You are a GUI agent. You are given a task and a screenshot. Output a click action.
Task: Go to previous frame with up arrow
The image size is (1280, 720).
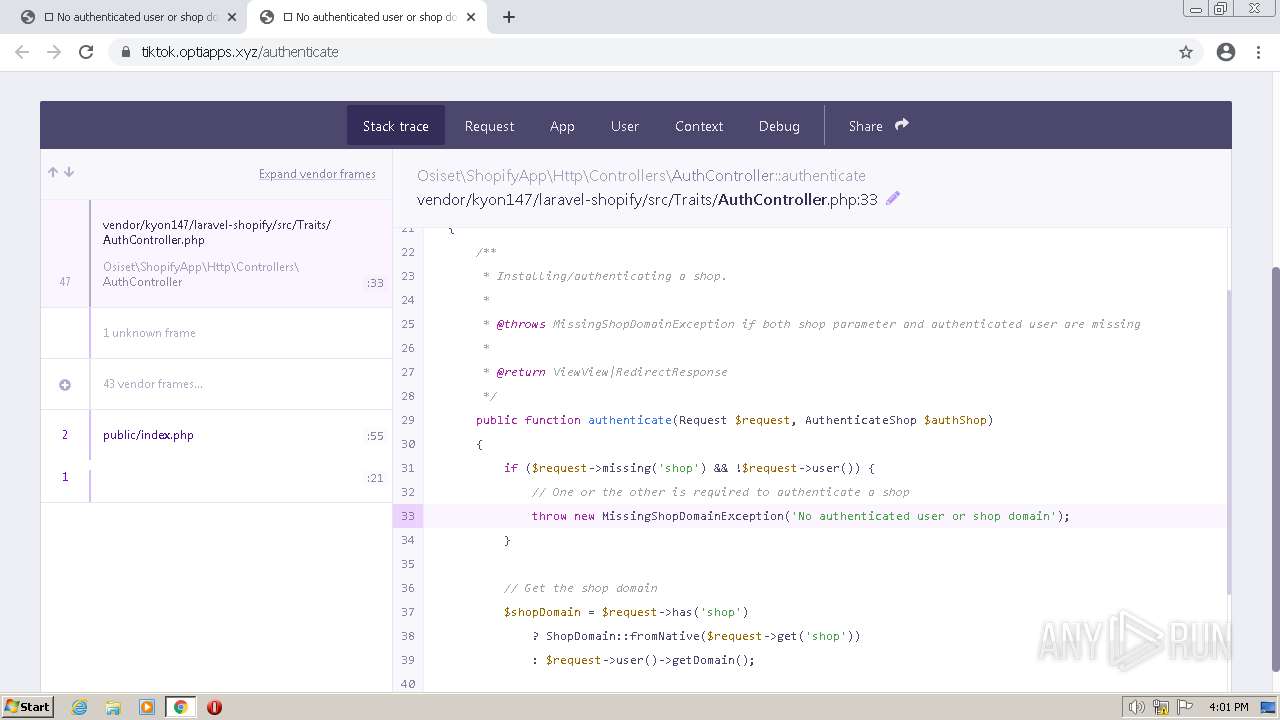click(53, 172)
